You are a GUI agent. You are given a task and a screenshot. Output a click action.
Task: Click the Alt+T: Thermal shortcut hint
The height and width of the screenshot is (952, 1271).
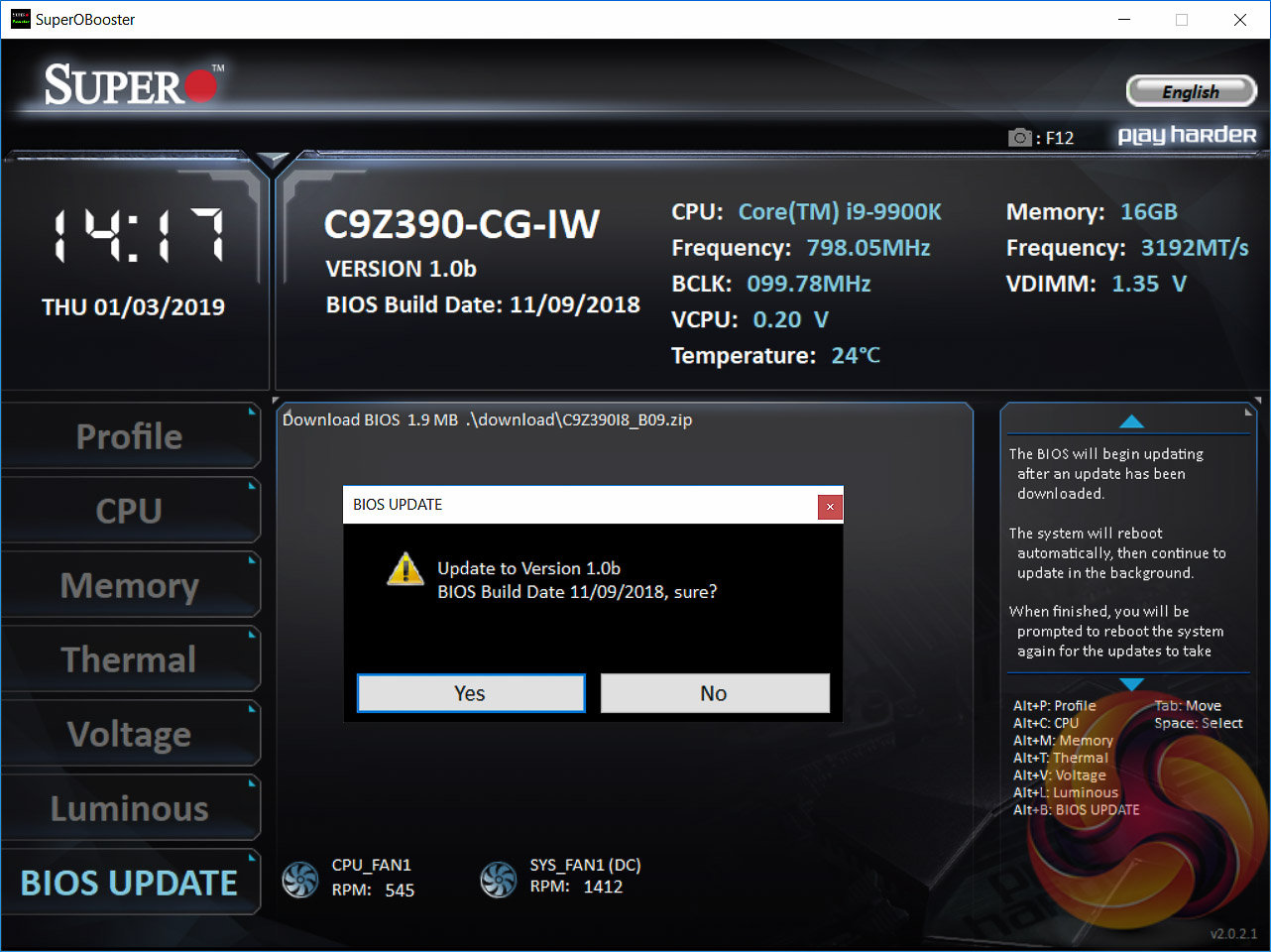pyautogui.click(x=1061, y=758)
